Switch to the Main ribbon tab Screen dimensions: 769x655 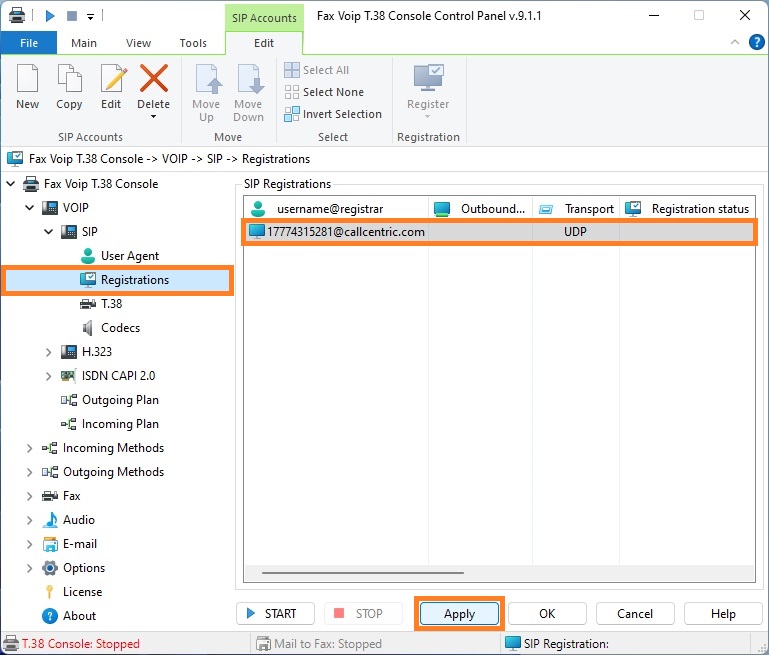[84, 43]
